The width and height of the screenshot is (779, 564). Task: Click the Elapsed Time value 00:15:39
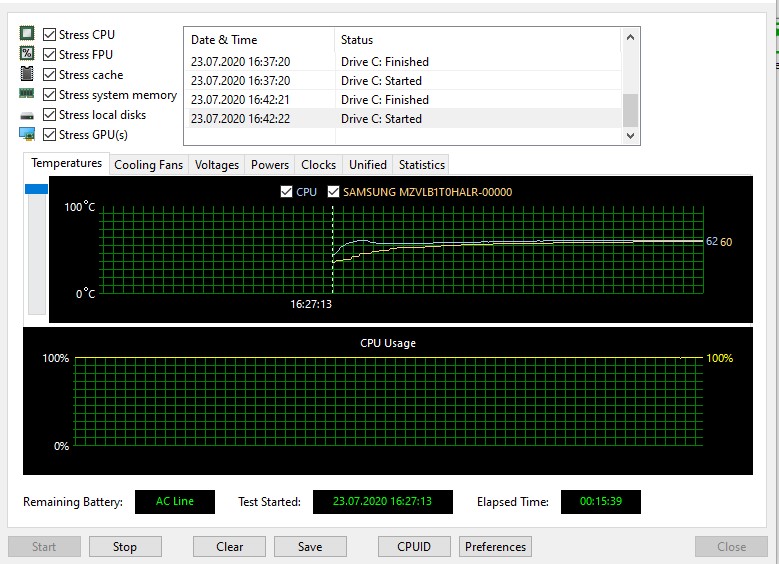[x=601, y=501]
